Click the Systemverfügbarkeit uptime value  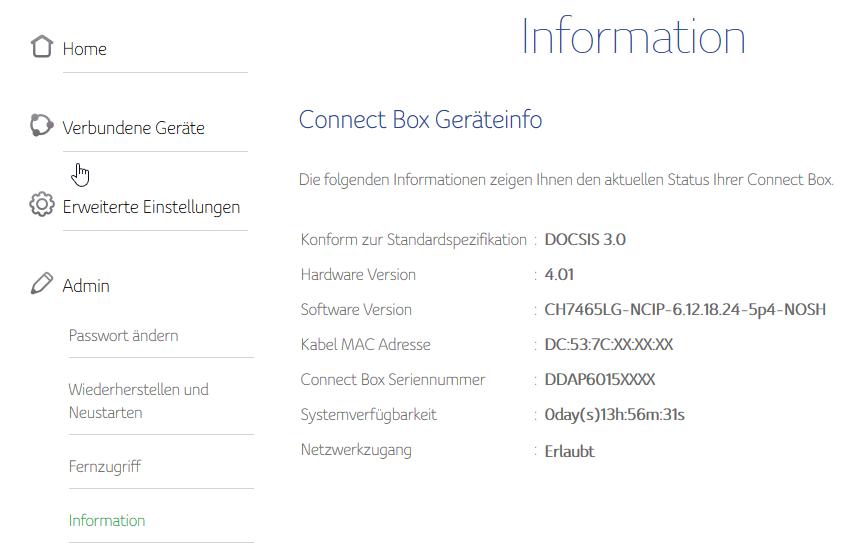(614, 415)
